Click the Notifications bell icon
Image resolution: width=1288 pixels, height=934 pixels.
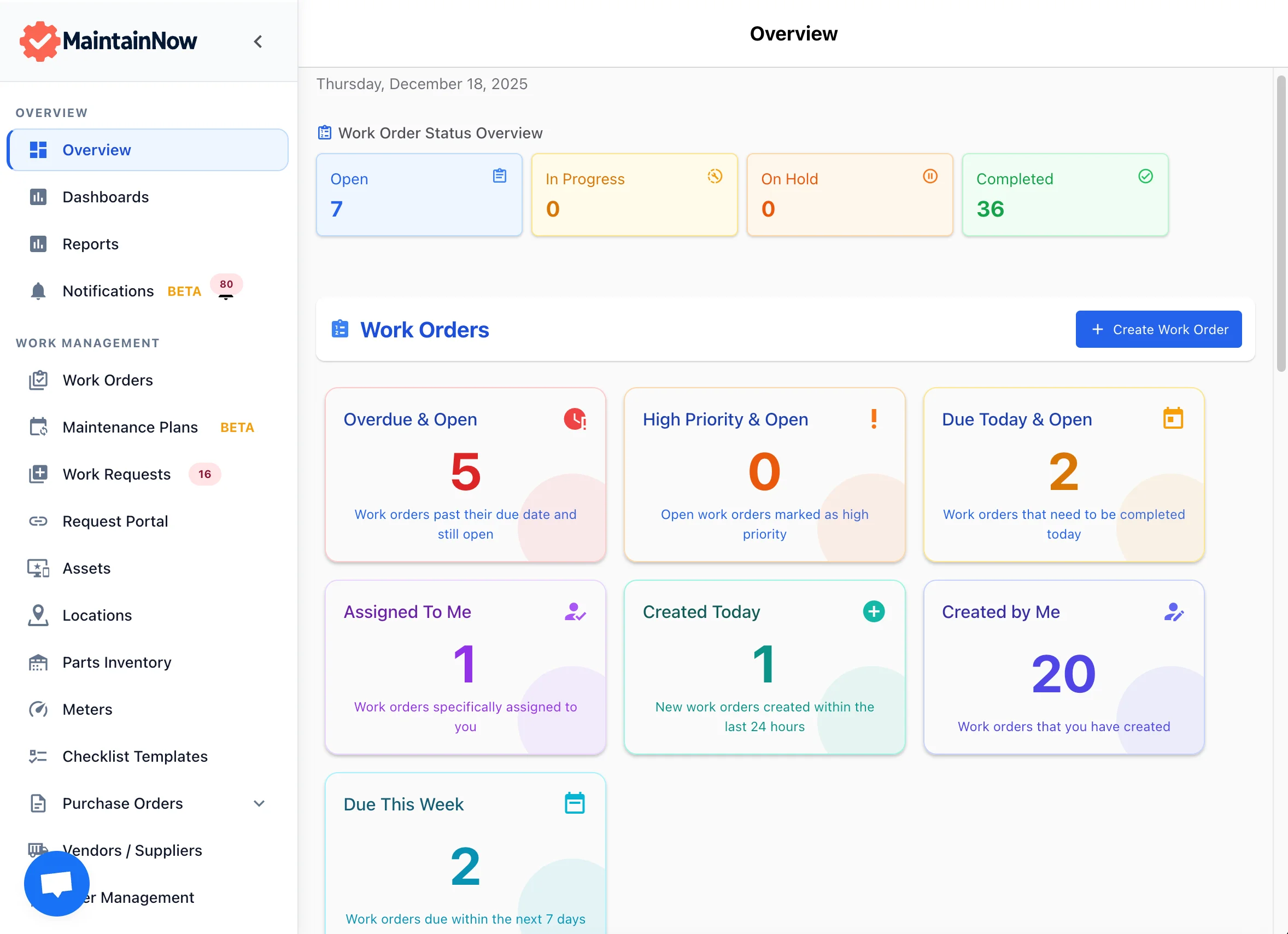38,291
